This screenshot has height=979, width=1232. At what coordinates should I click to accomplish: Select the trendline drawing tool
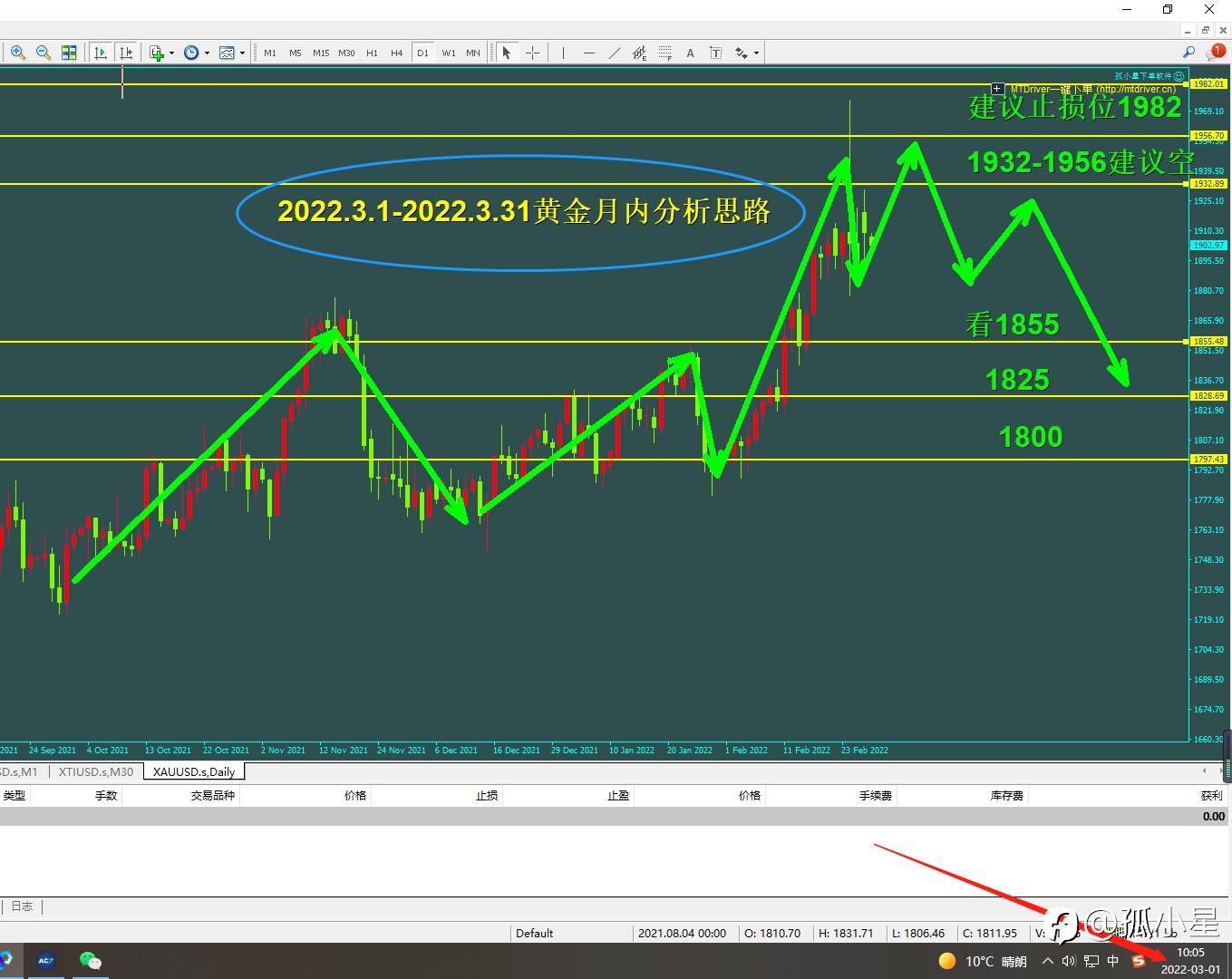(614, 53)
